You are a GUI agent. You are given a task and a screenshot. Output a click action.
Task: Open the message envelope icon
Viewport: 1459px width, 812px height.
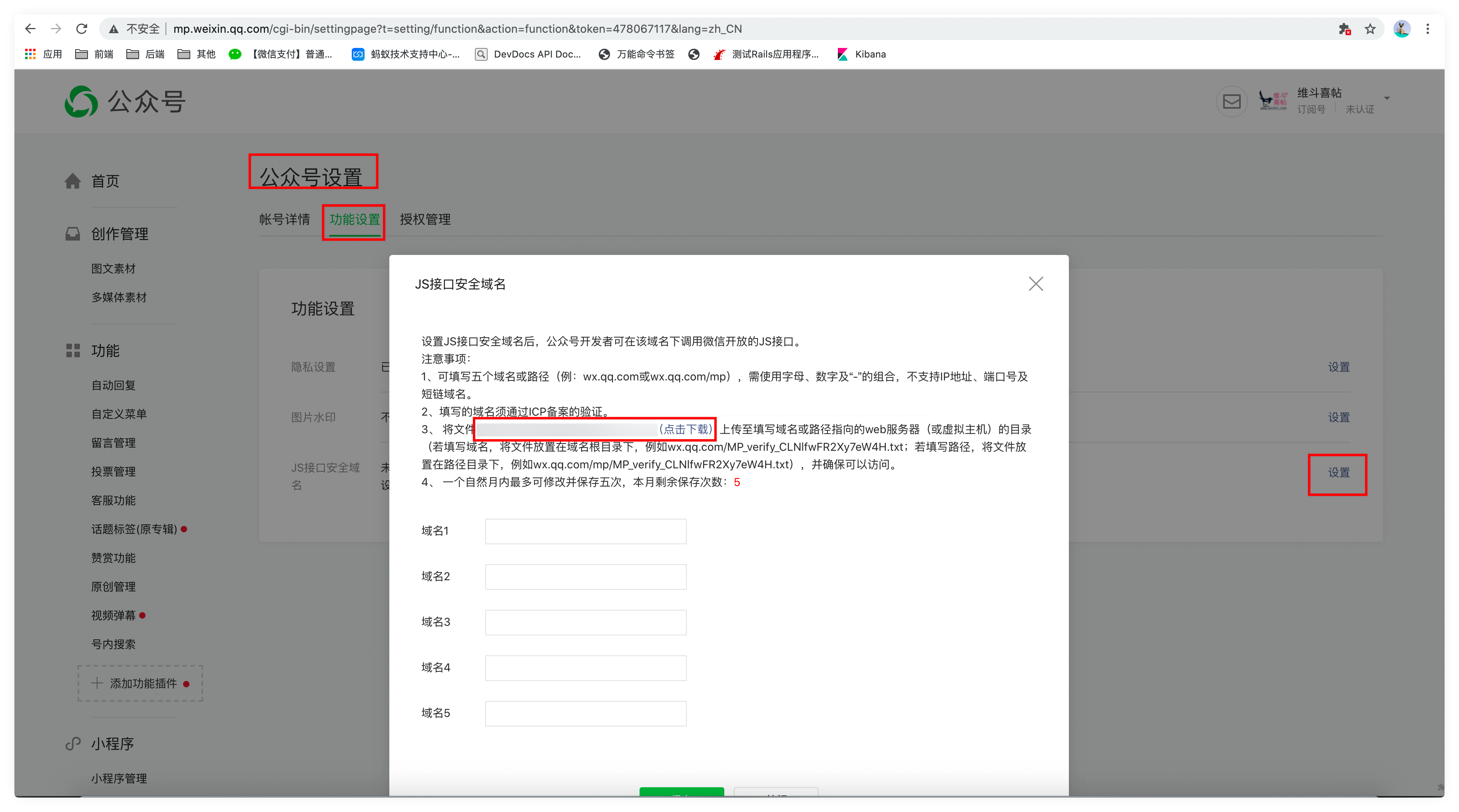coord(1232,101)
